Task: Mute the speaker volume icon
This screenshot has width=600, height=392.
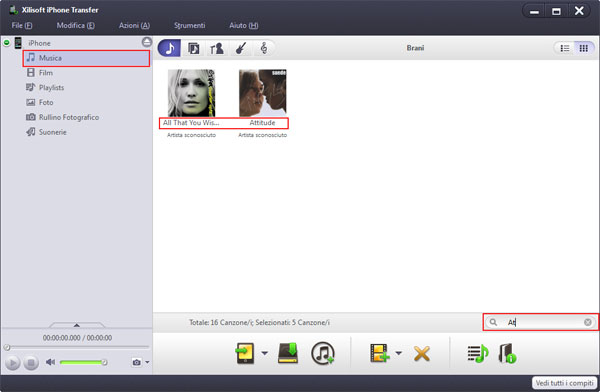Action: pos(50,362)
